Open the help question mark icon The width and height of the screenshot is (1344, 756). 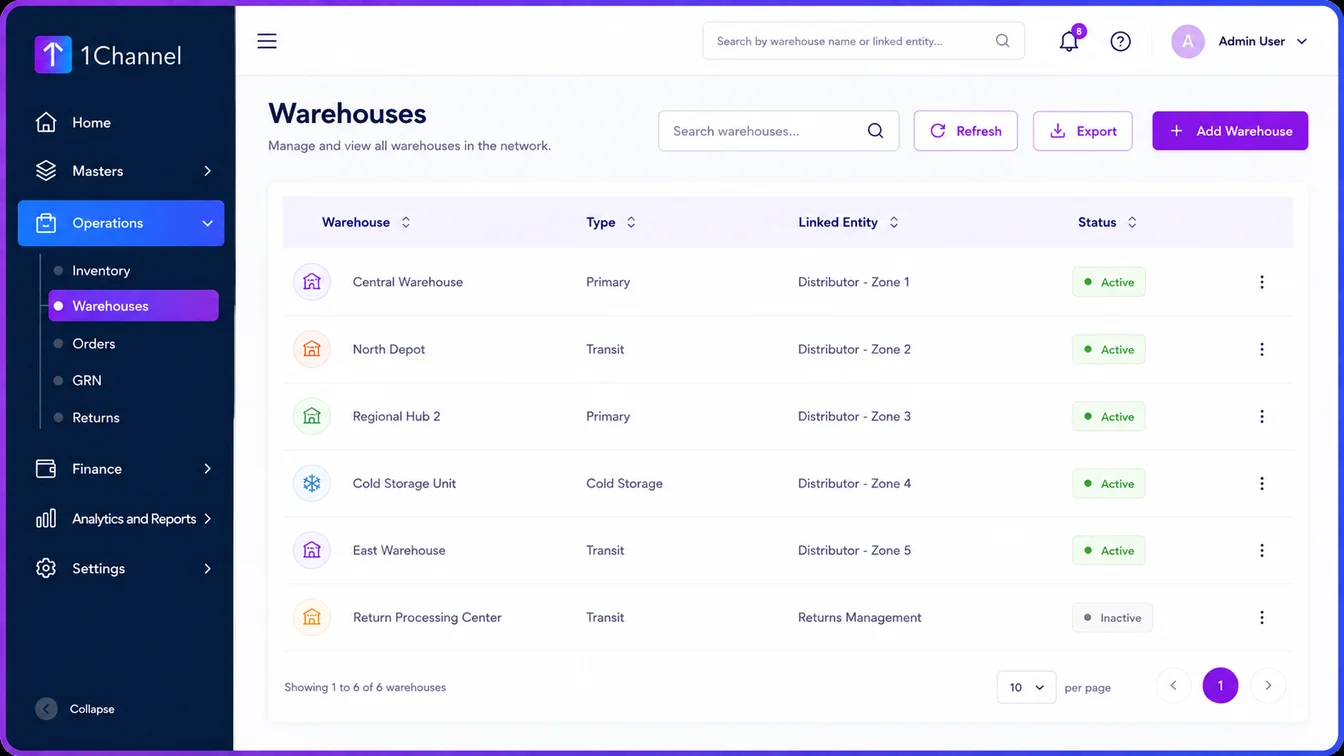1121,41
